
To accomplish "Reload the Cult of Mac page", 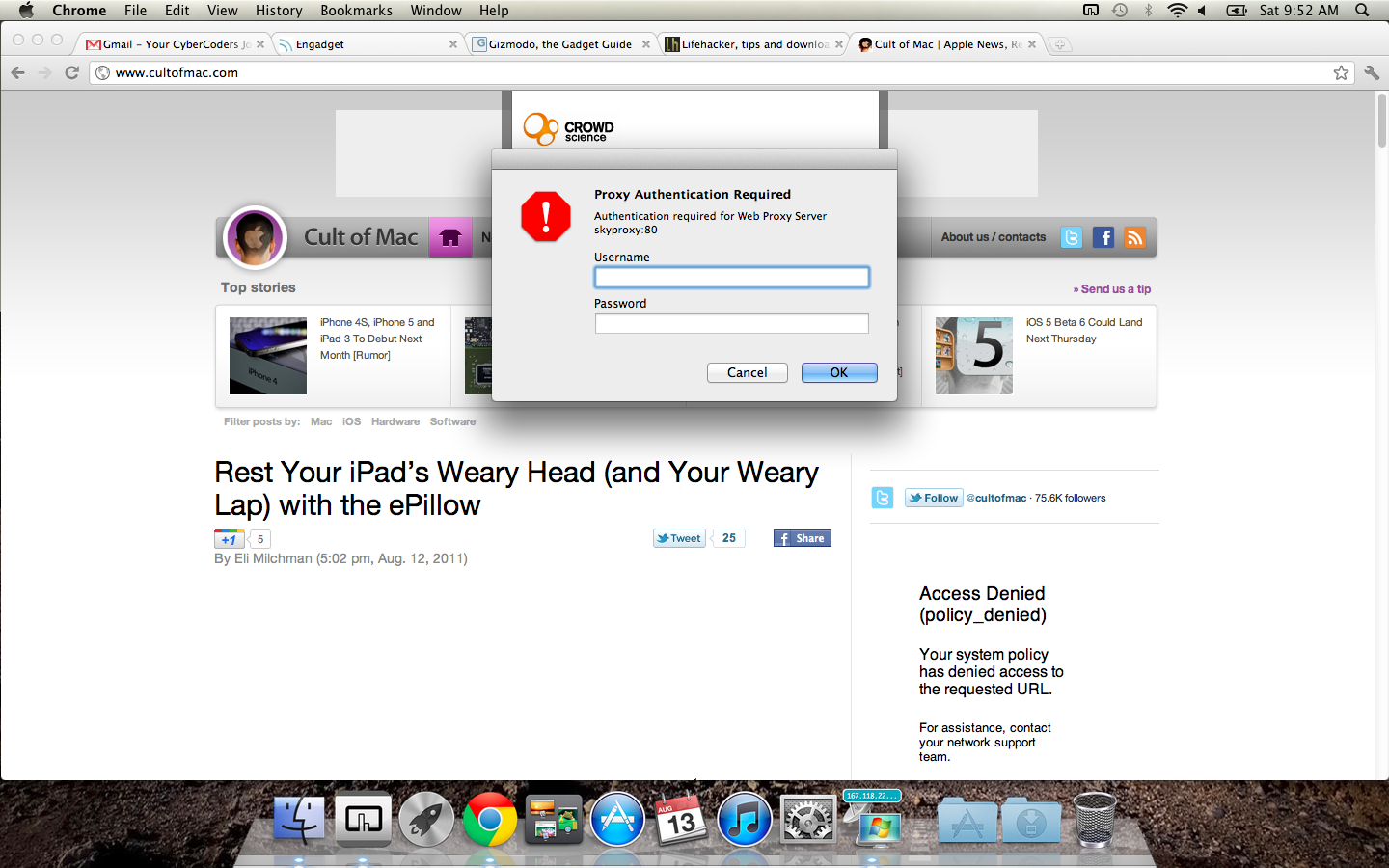I will 71,72.
